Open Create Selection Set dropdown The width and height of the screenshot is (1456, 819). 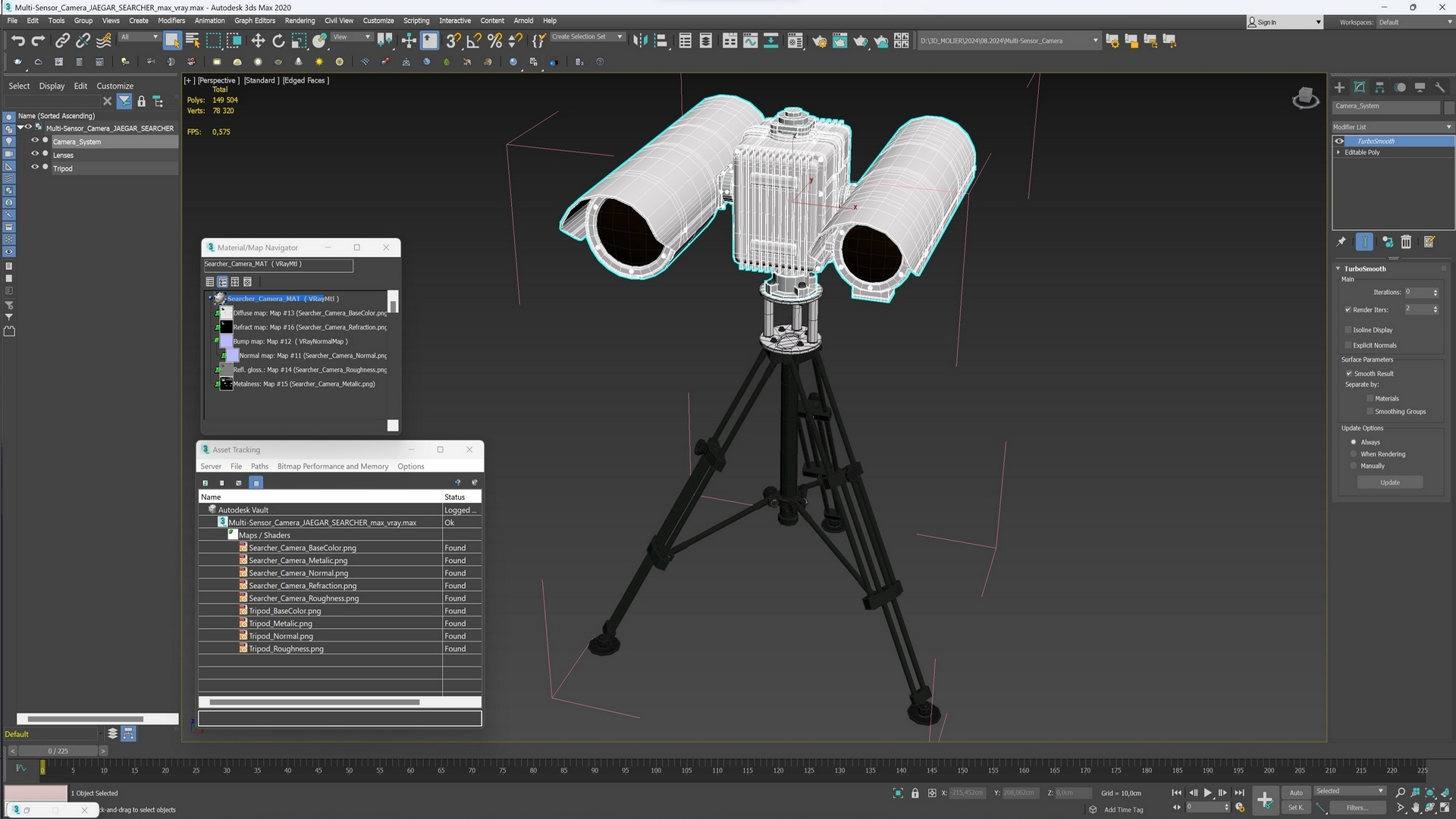click(x=587, y=36)
